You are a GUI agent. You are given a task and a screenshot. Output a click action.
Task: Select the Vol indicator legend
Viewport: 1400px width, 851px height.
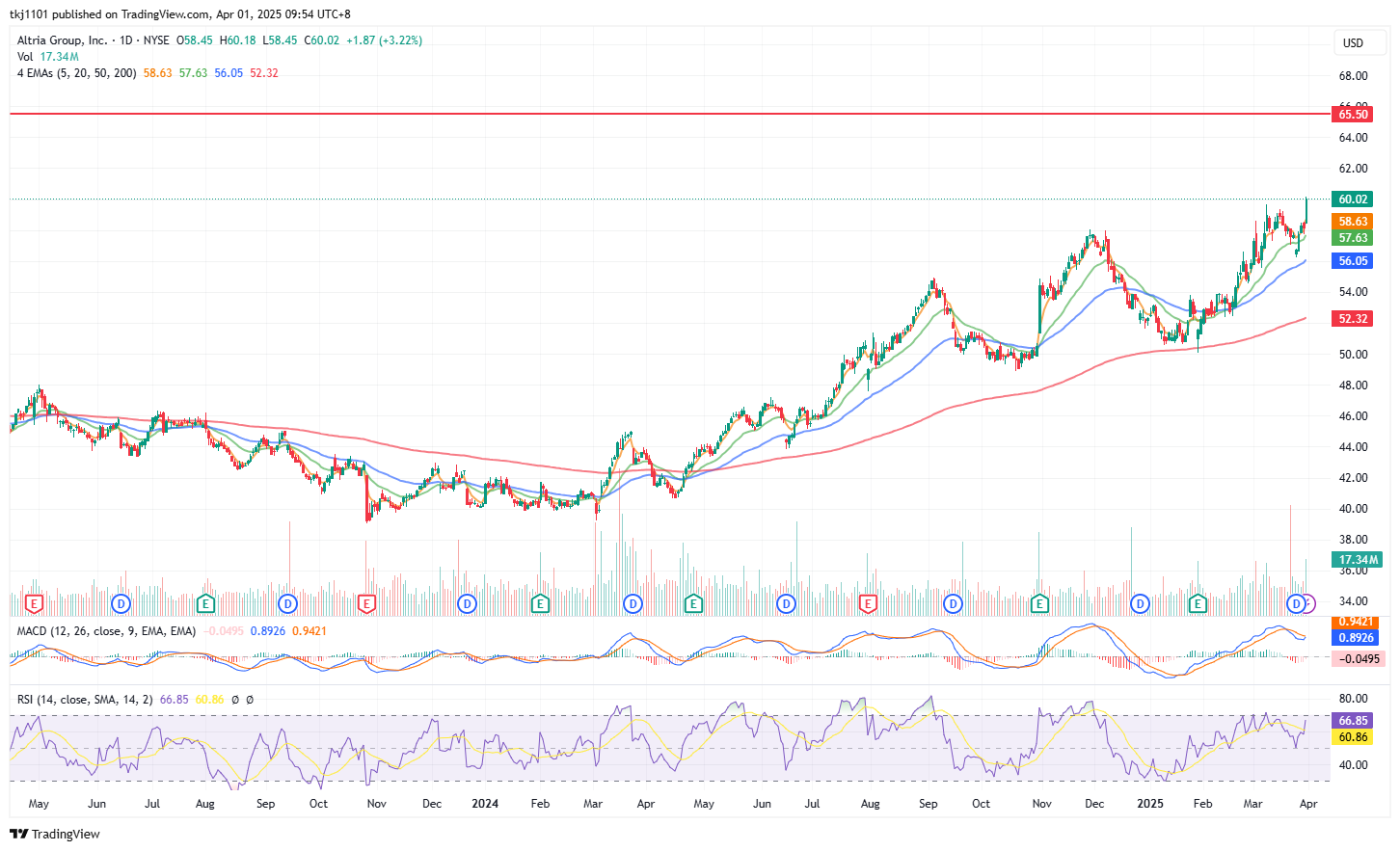coord(25,57)
